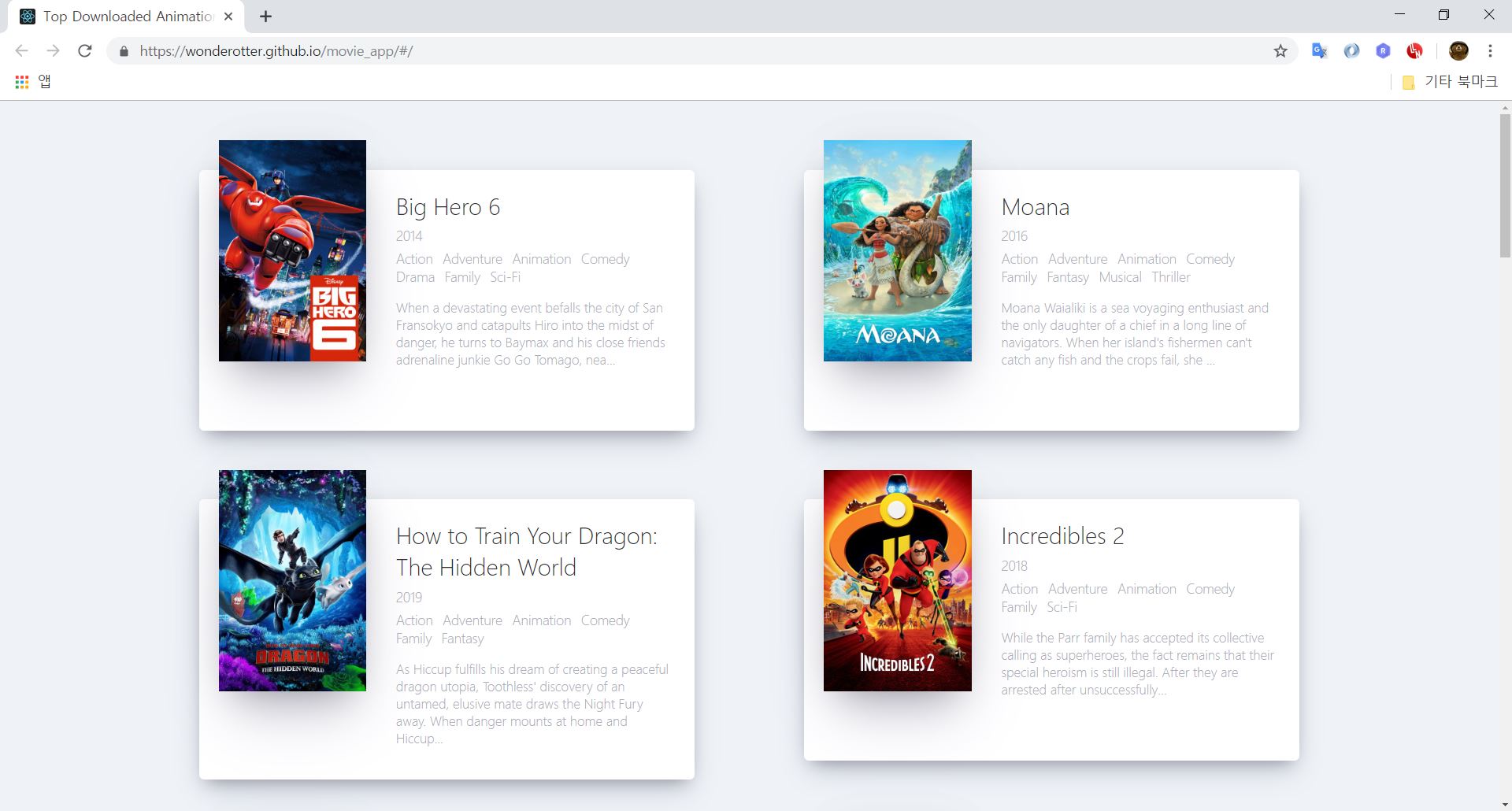The height and width of the screenshot is (811, 1512).
Task: Click the blue circular extension icon
Action: point(1351,50)
